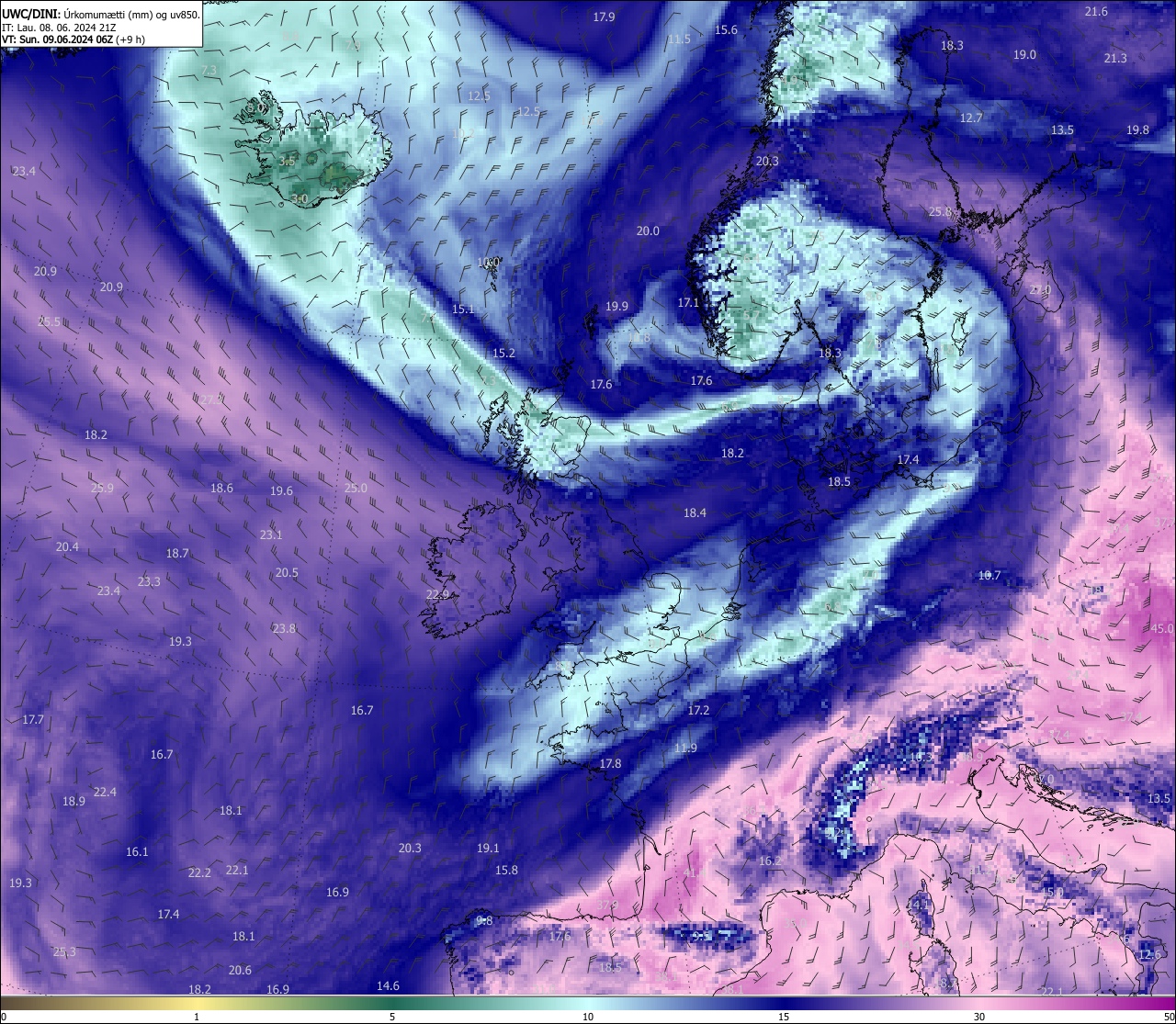1176x1024 pixels.
Task: Click the 15.8 value label
Action: click(506, 871)
